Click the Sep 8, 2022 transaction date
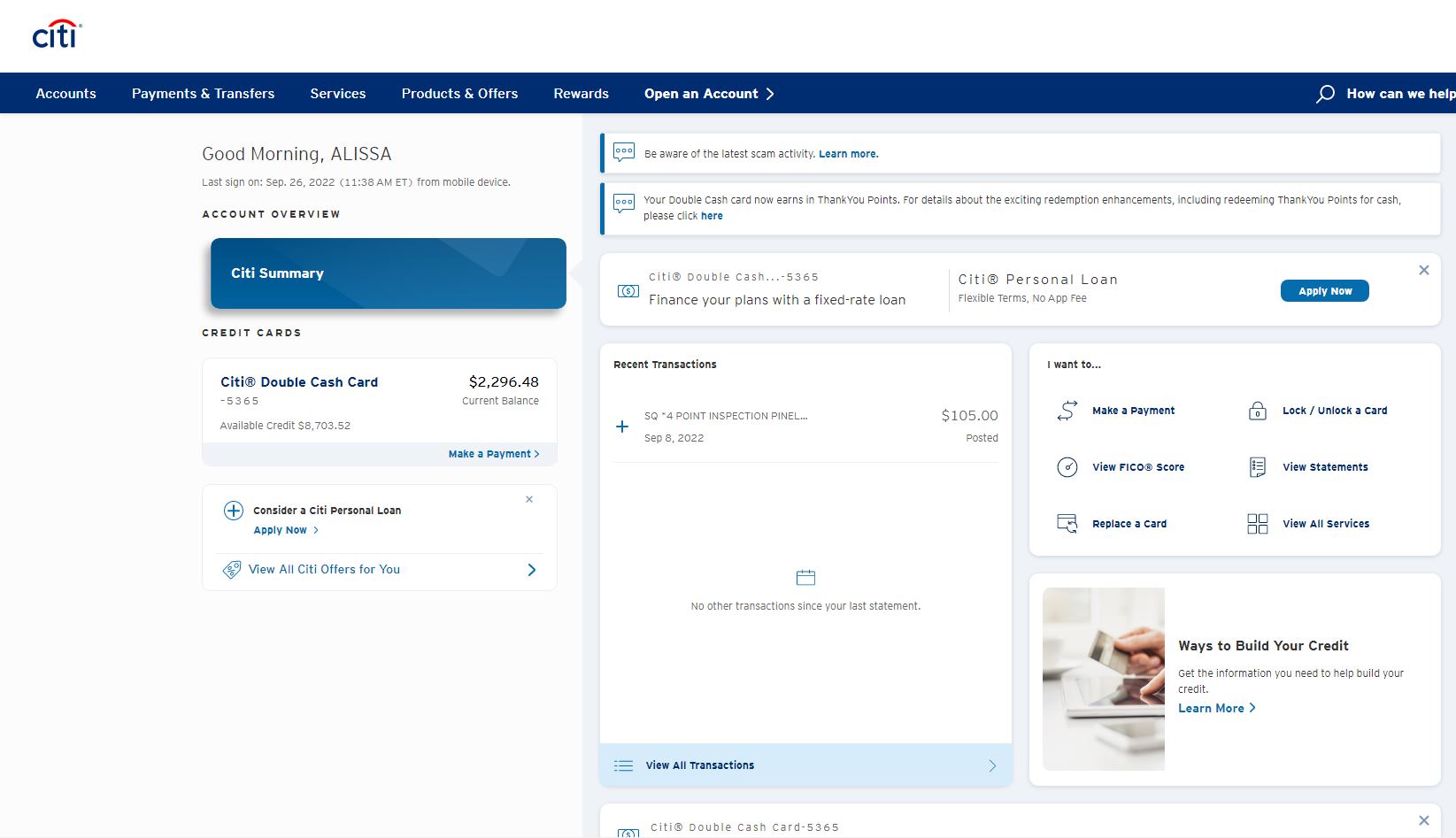1456x838 pixels. pos(674,438)
